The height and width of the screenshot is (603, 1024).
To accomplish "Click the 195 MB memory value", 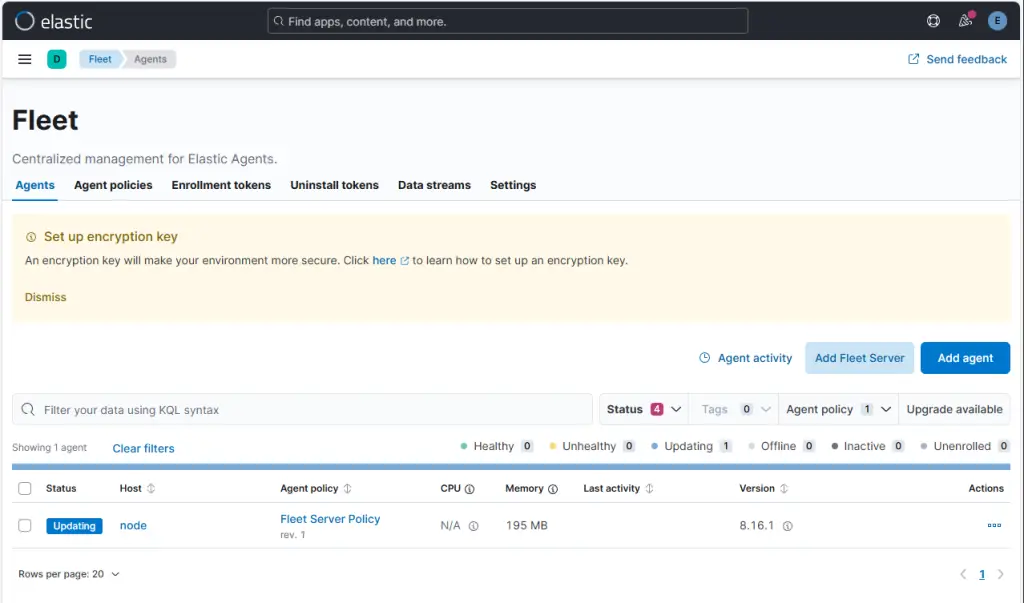I will pyautogui.click(x=527, y=526).
